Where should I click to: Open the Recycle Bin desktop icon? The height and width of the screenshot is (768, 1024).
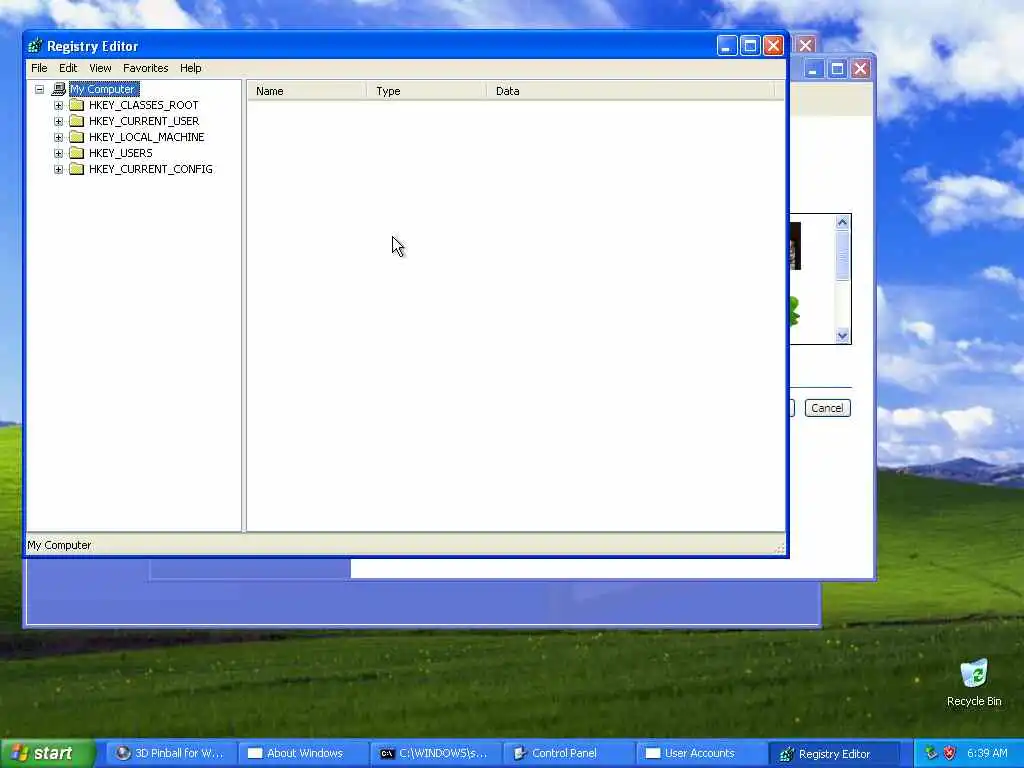pos(974,682)
